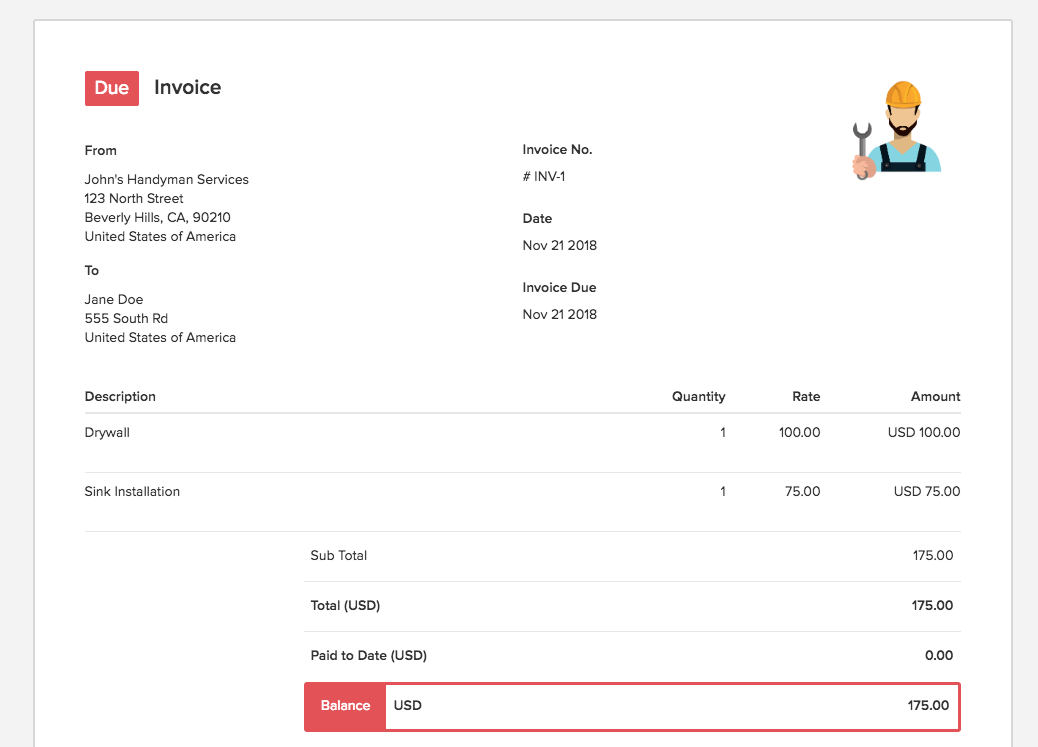Screen dimensions: 1038x747
Task: Click the 123 North Street address line
Action: 134,199
